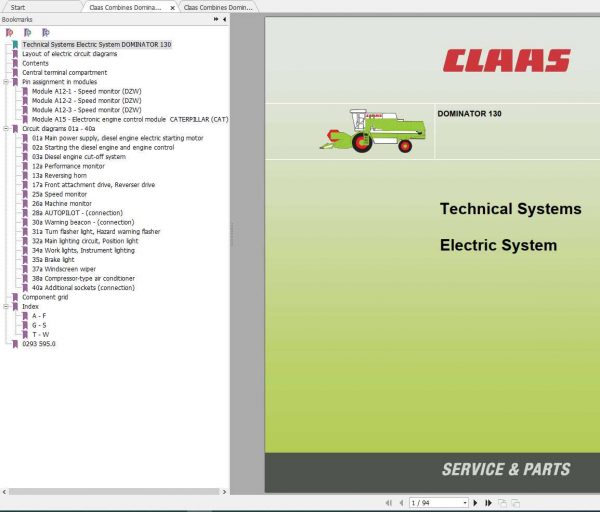Click the bookmarks scrollbar right arrow

click(x=224, y=492)
